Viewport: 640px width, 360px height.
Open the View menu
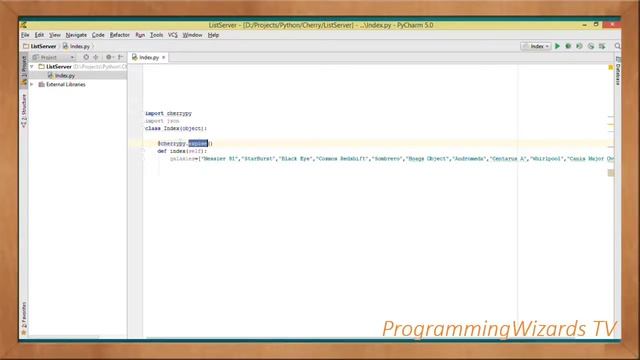(x=55, y=35)
